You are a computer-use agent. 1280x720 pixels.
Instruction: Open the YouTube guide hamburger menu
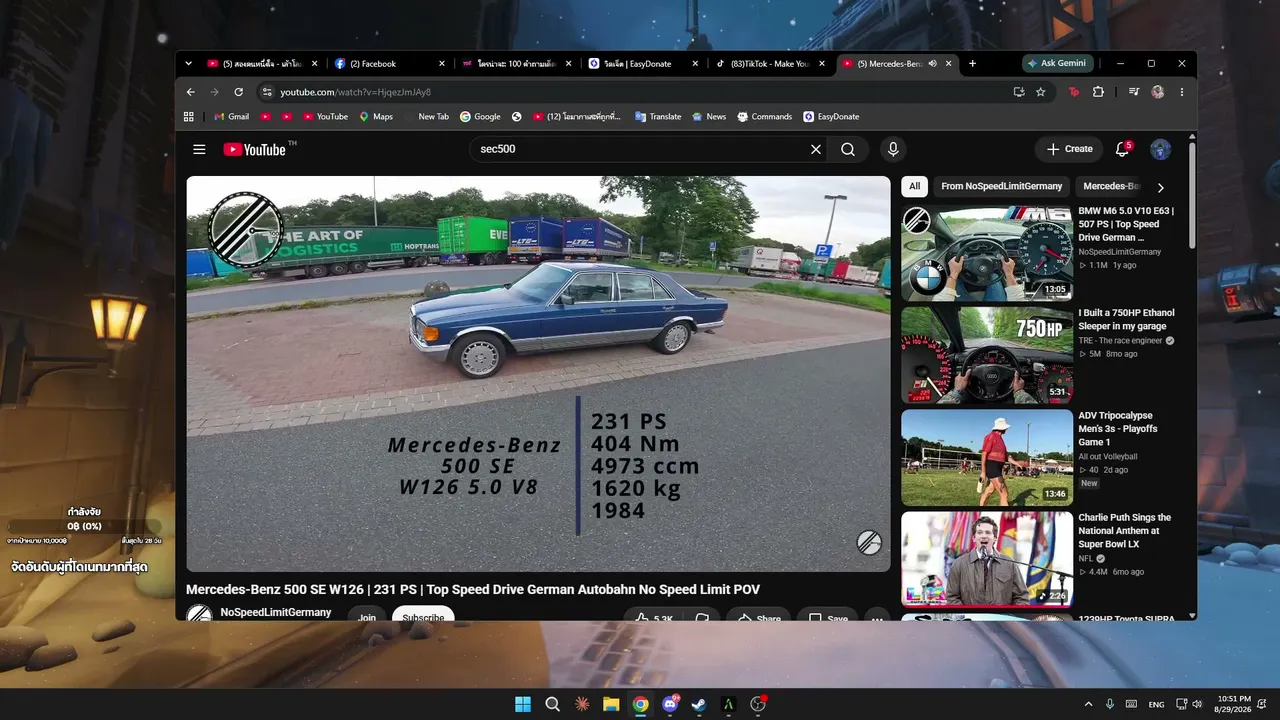(199, 149)
